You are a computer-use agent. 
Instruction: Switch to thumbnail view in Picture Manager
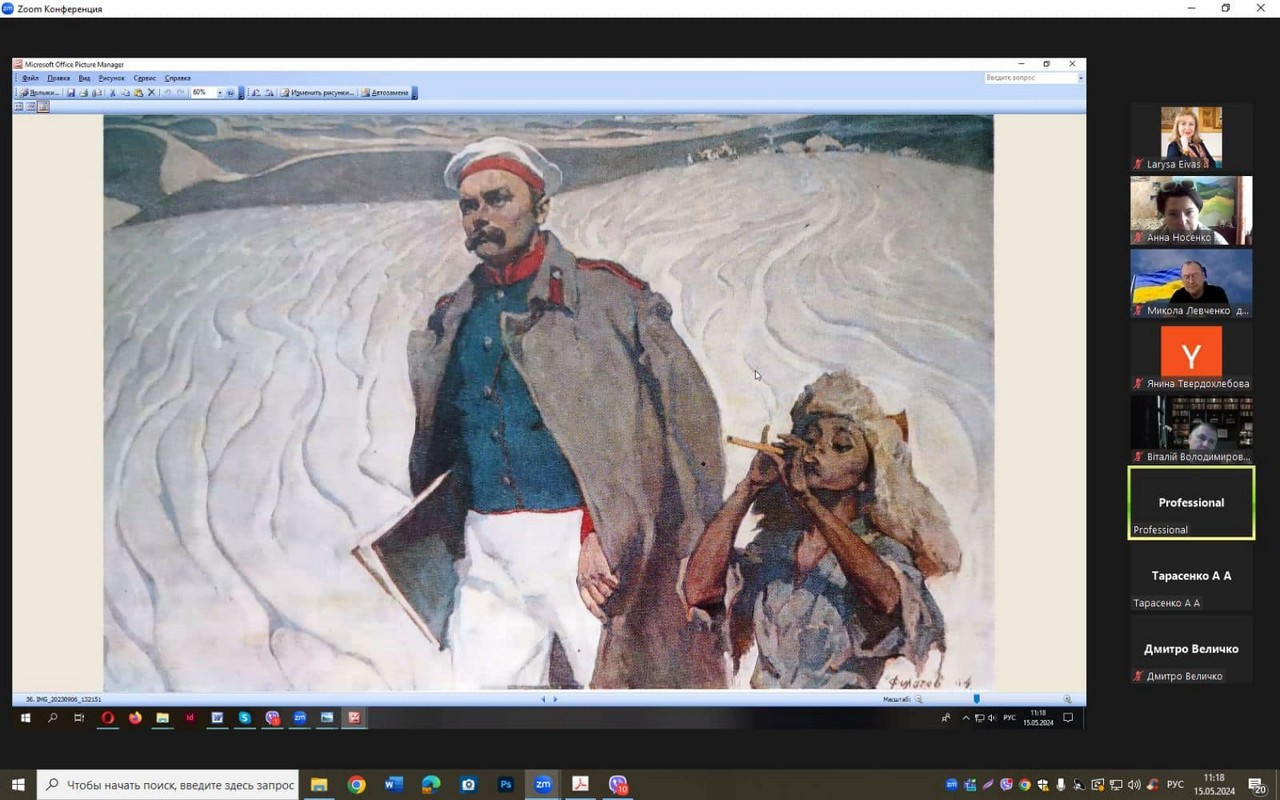pos(18,107)
